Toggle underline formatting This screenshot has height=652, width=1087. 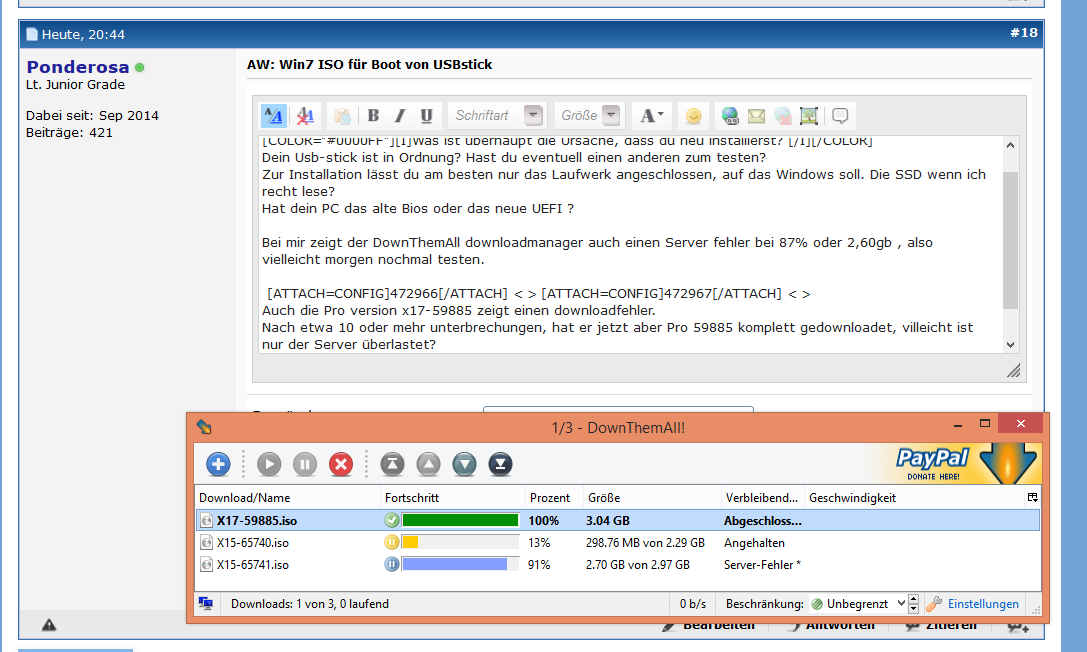[x=426, y=116]
